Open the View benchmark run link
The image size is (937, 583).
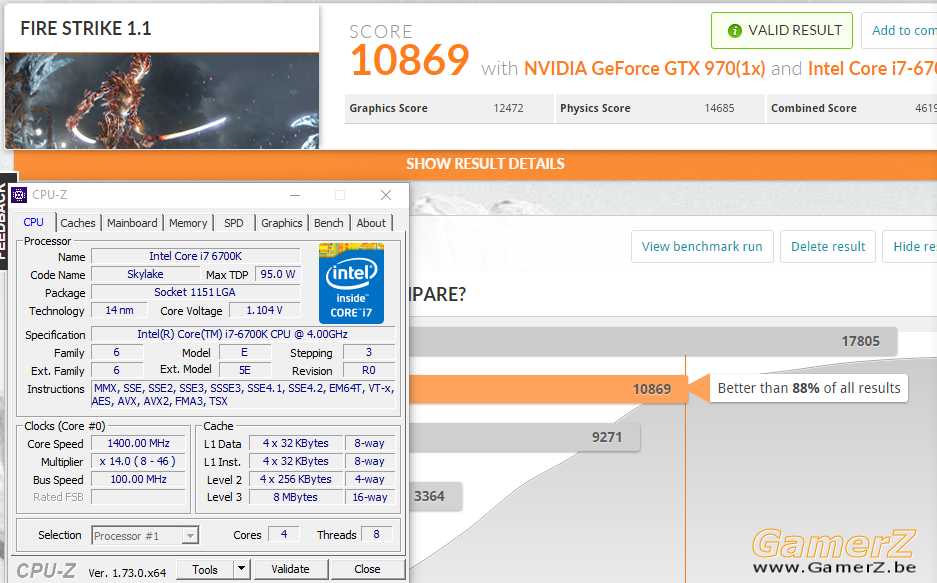pos(702,247)
